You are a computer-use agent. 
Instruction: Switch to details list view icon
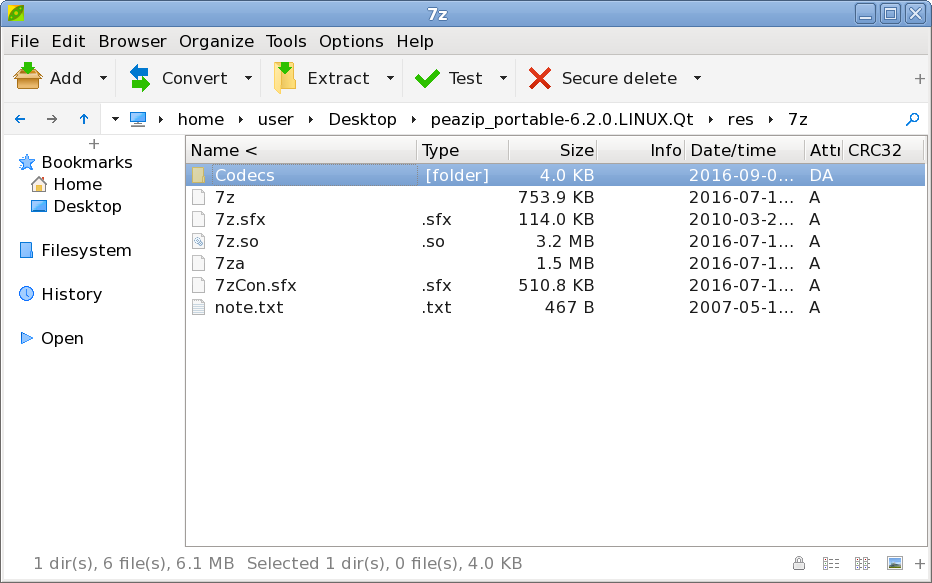tap(831, 563)
